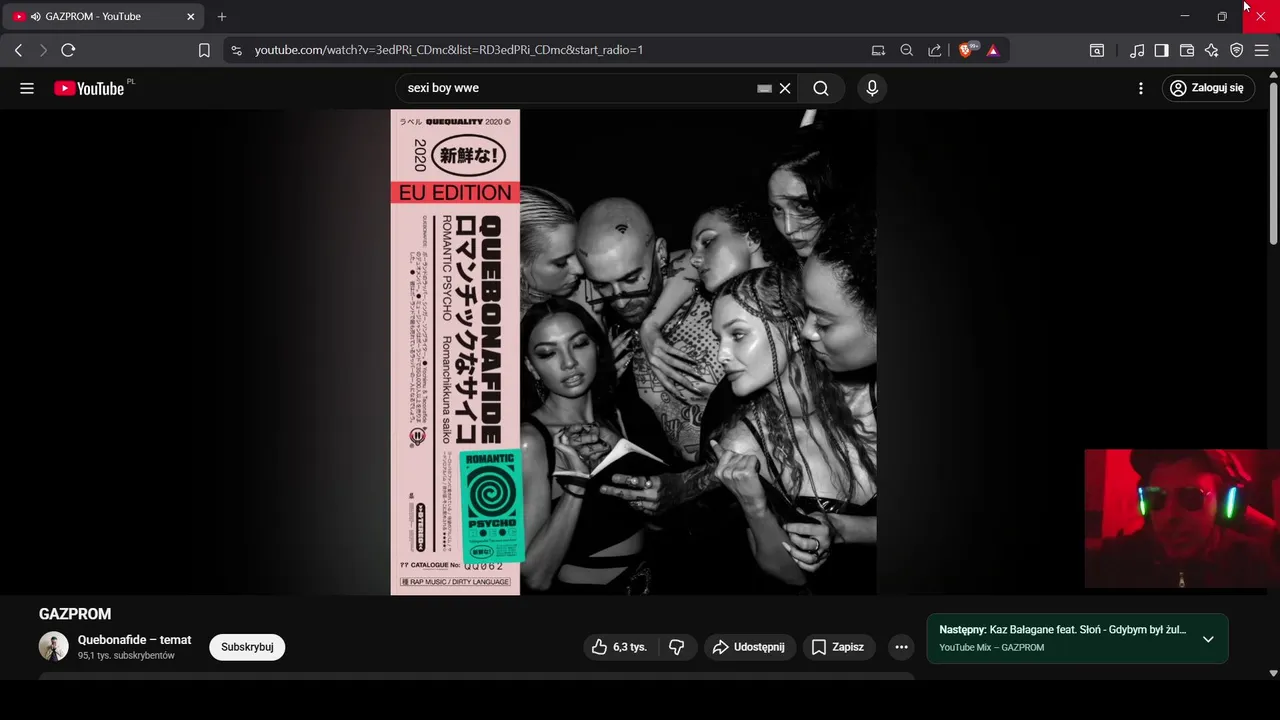Click YouTube Mix – GAZPROM text
Screen dimensions: 1280x720
992,648
